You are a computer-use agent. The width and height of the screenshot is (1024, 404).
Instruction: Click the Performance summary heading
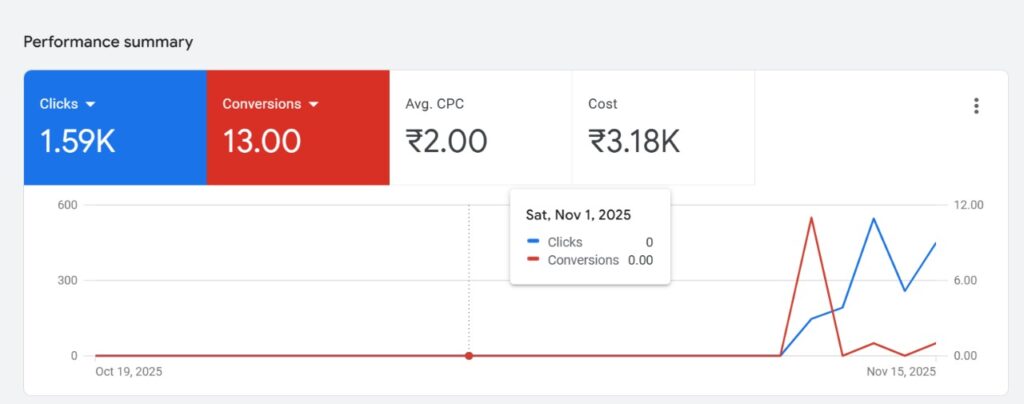pyautogui.click(x=108, y=42)
